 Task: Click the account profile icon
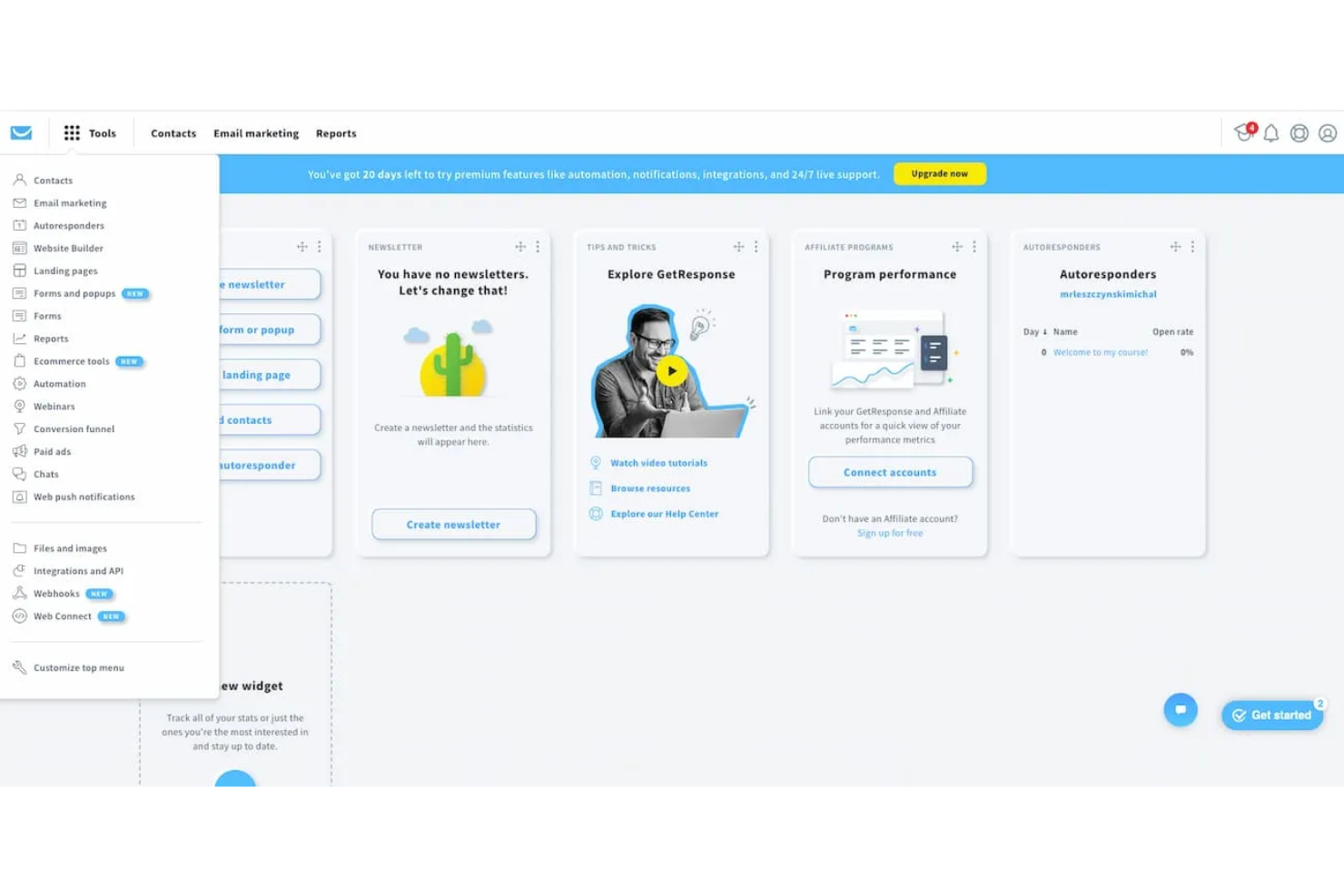pos(1328,133)
